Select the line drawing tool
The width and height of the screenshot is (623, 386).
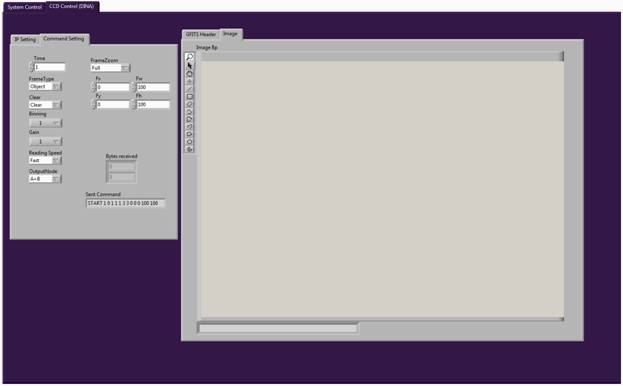pyautogui.click(x=190, y=89)
